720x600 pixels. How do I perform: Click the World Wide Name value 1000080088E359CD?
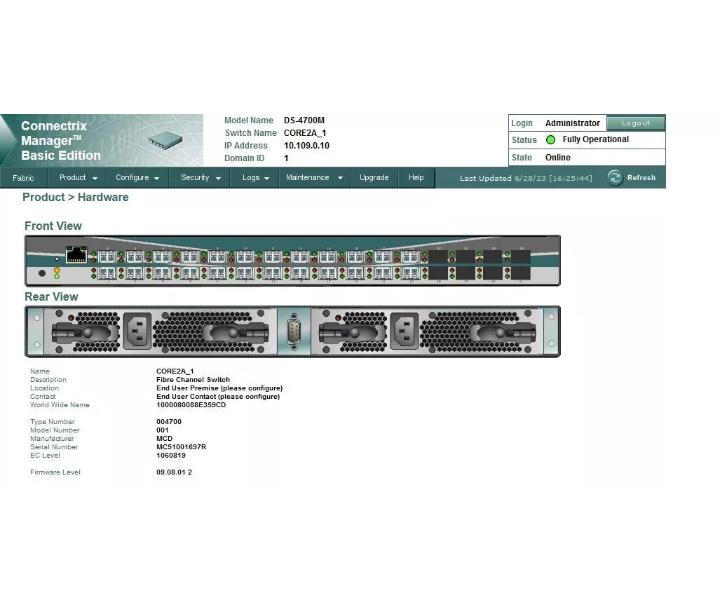point(191,404)
